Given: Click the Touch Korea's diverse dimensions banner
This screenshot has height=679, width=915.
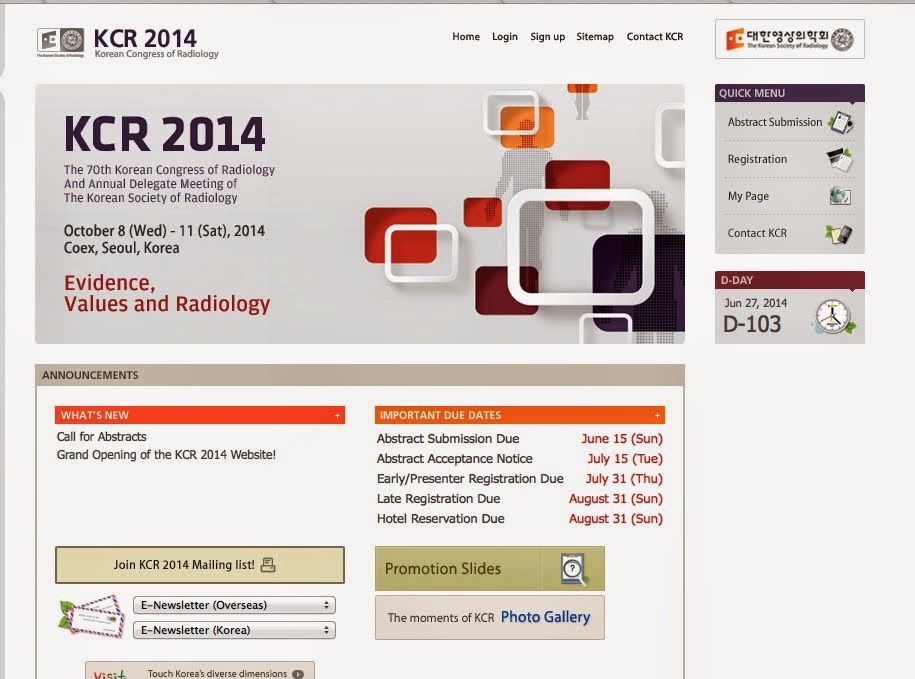Looking at the screenshot, I should [x=200, y=670].
